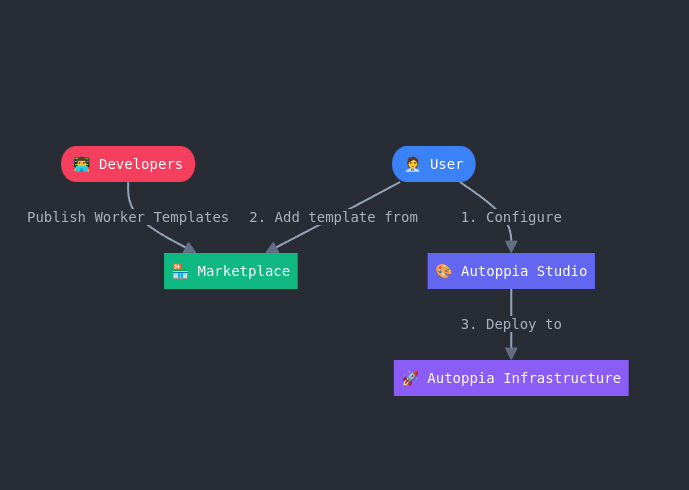Click arrowhead pointing into Autoppia Studio
Image resolution: width=689 pixels, height=490 pixels.
[x=511, y=246]
